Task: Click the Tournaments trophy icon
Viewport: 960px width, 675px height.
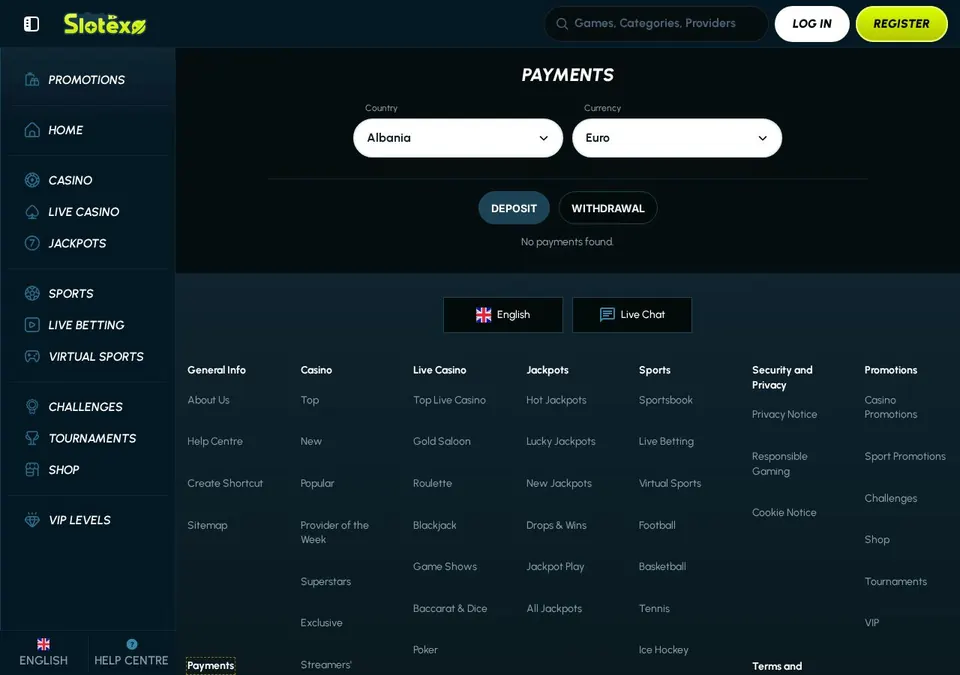Action: (x=32, y=439)
